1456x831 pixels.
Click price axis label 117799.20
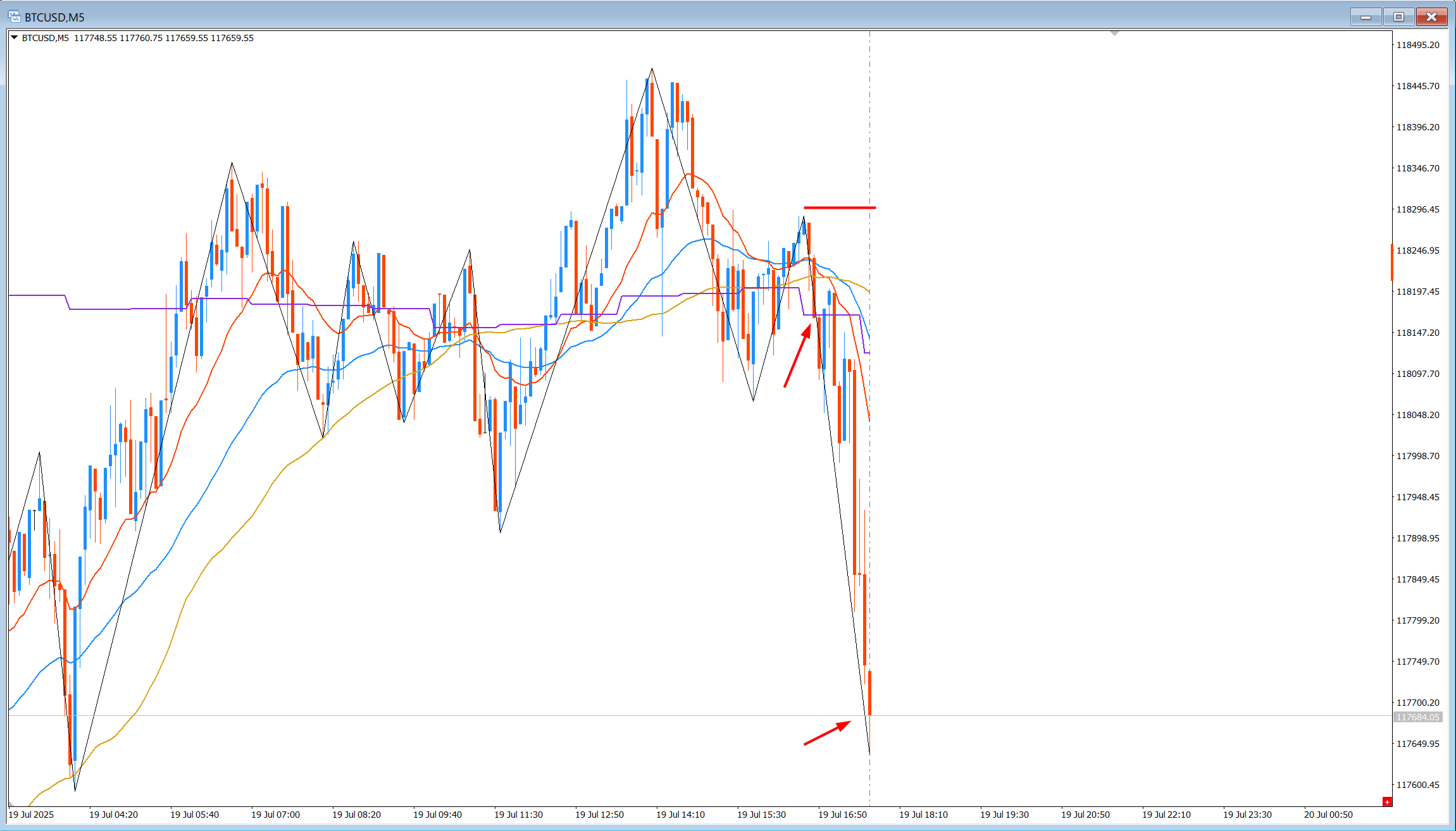[1418, 620]
